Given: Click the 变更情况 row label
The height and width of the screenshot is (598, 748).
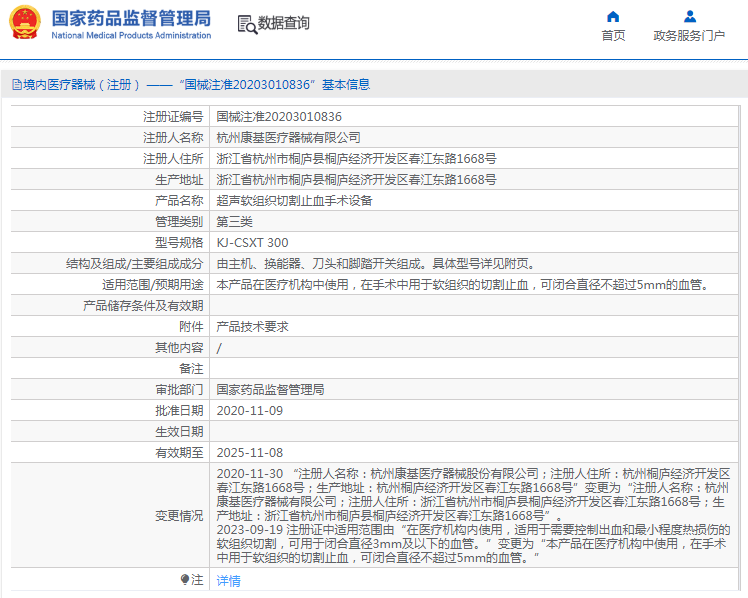Looking at the screenshot, I should pyautogui.click(x=179, y=516).
